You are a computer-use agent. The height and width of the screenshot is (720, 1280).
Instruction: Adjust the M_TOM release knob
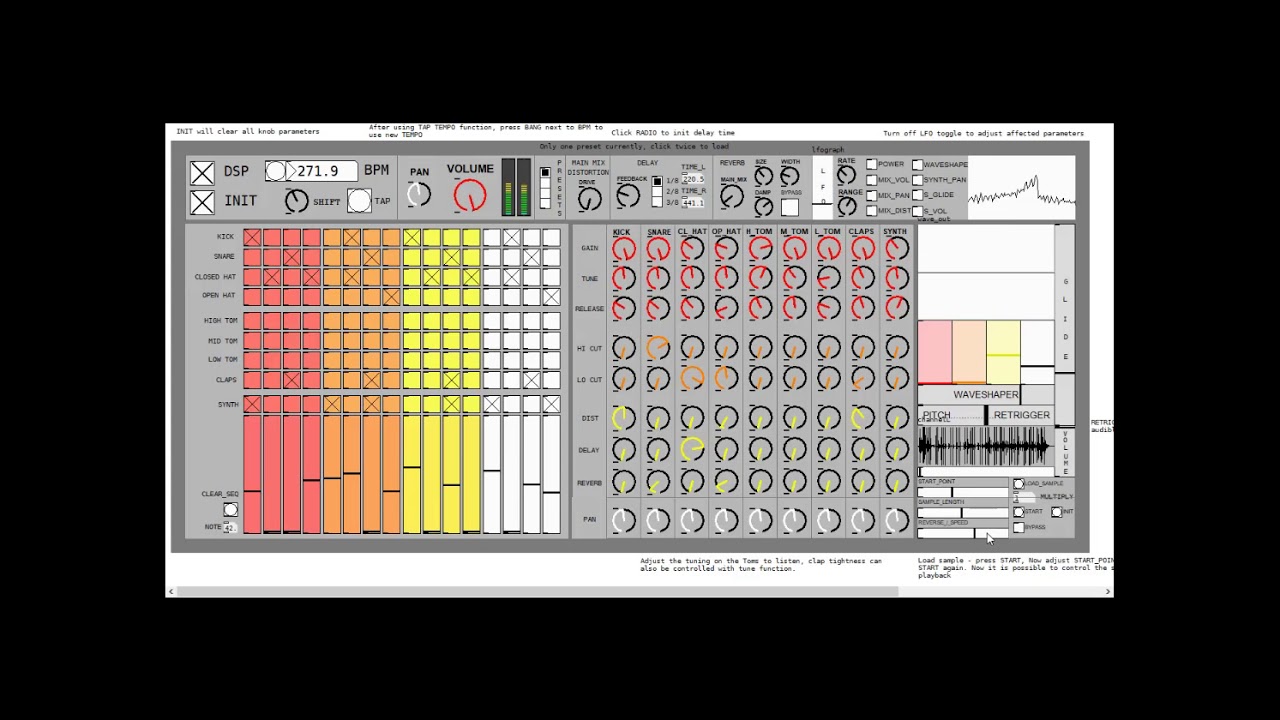point(794,308)
